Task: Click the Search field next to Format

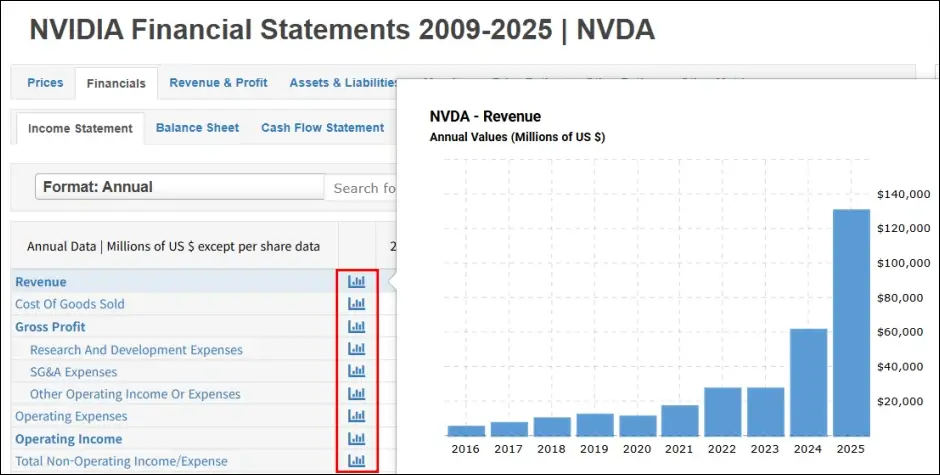Action: pos(360,188)
